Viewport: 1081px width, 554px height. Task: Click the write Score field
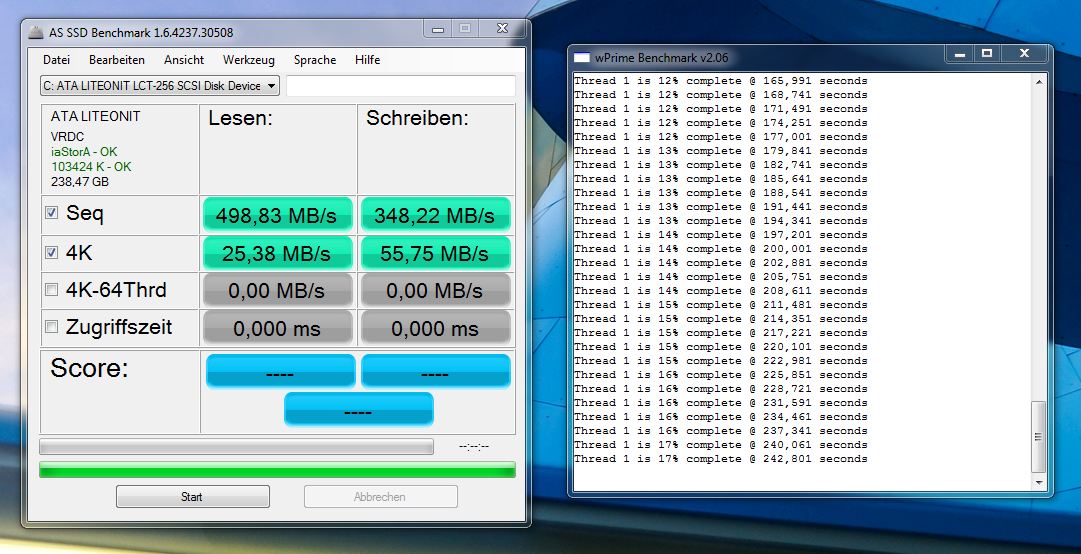point(436,371)
